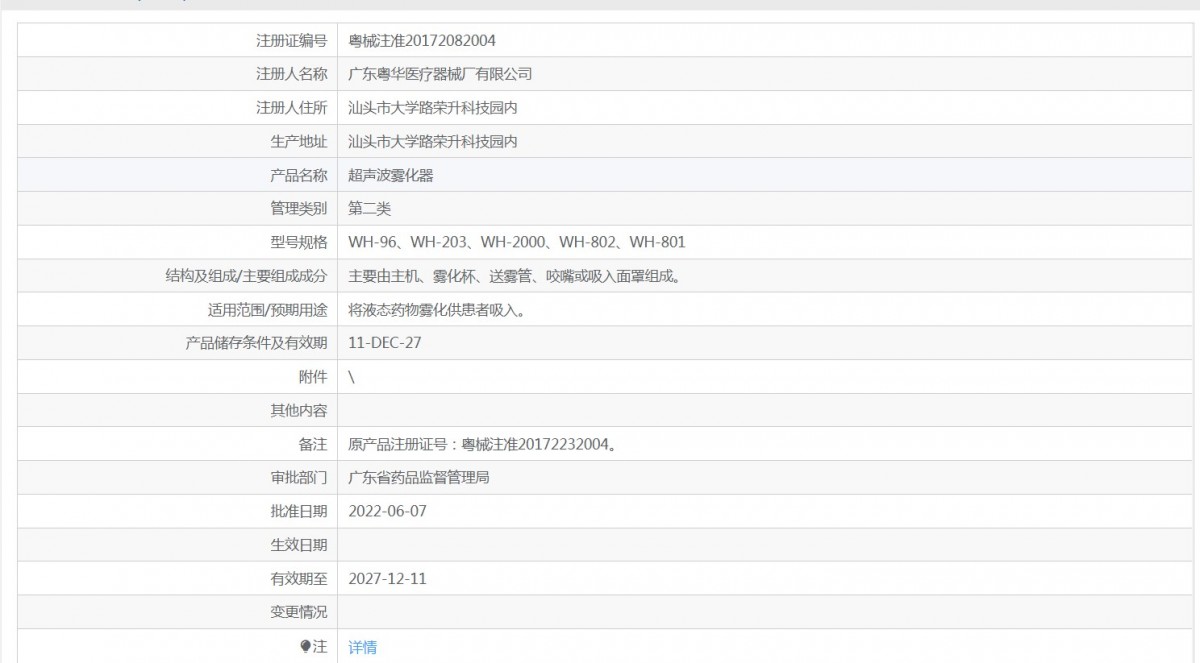
Task: Click the 管理类别 label
Action: coord(299,209)
